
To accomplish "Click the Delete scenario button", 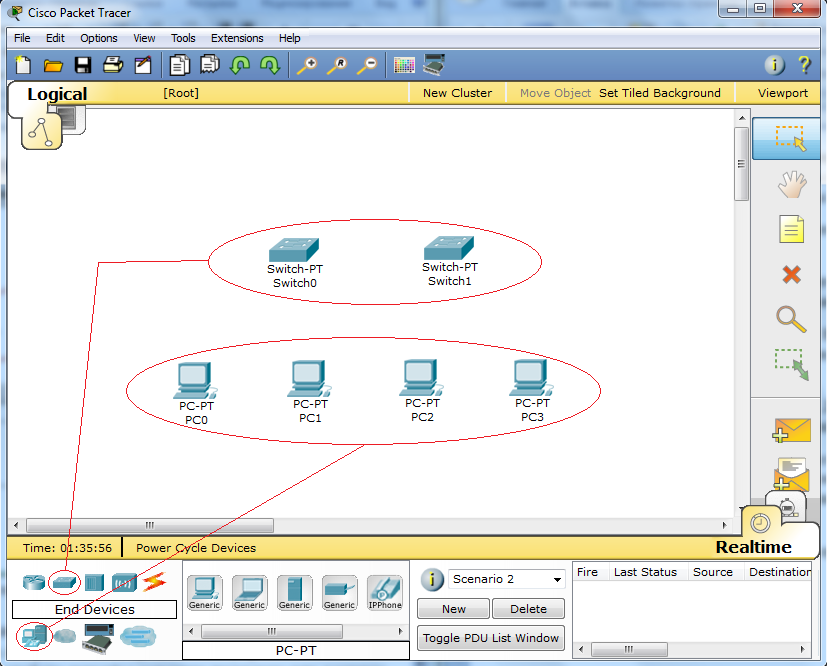I will pos(528,609).
